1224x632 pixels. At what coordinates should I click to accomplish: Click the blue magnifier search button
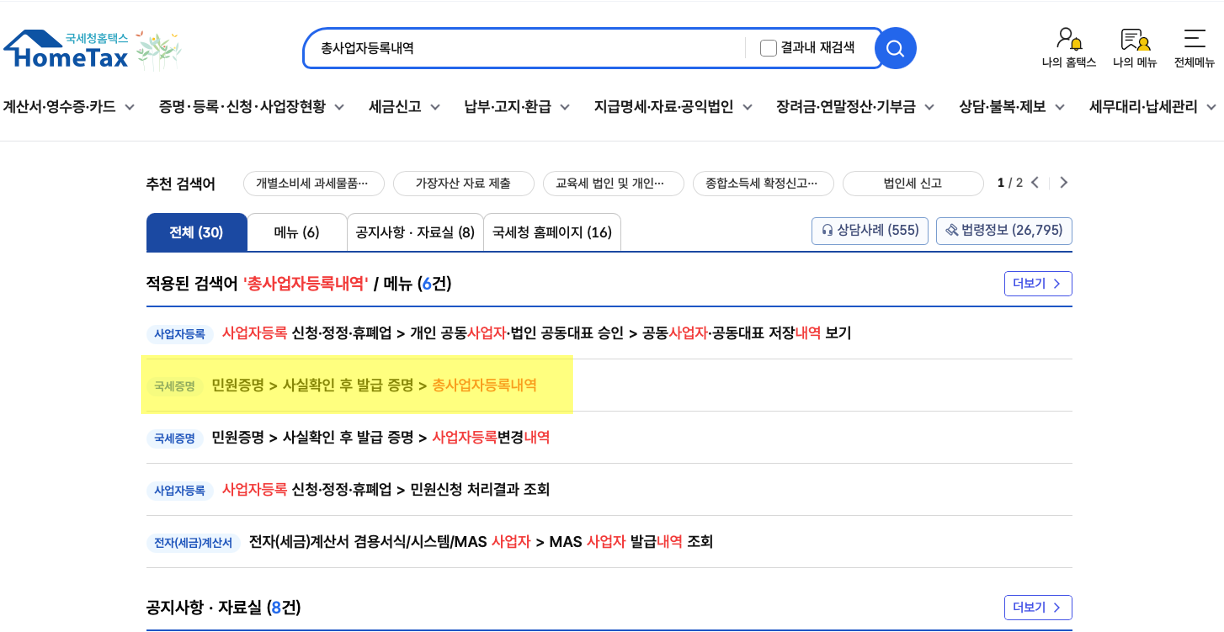pyautogui.click(x=895, y=48)
